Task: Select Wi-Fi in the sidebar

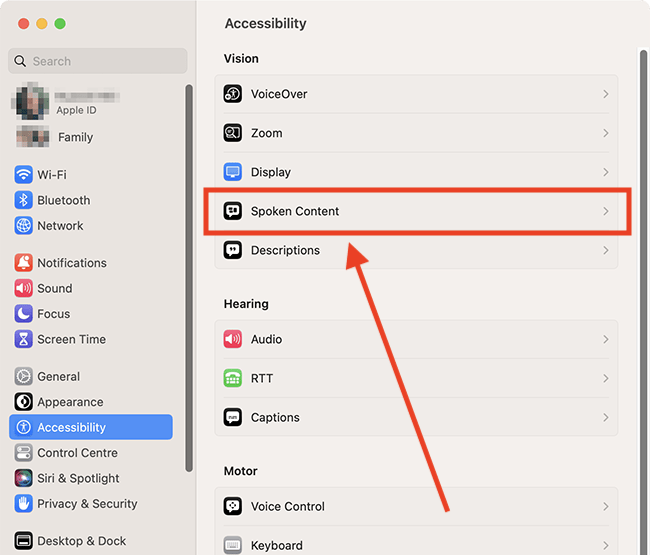Action: (x=91, y=174)
